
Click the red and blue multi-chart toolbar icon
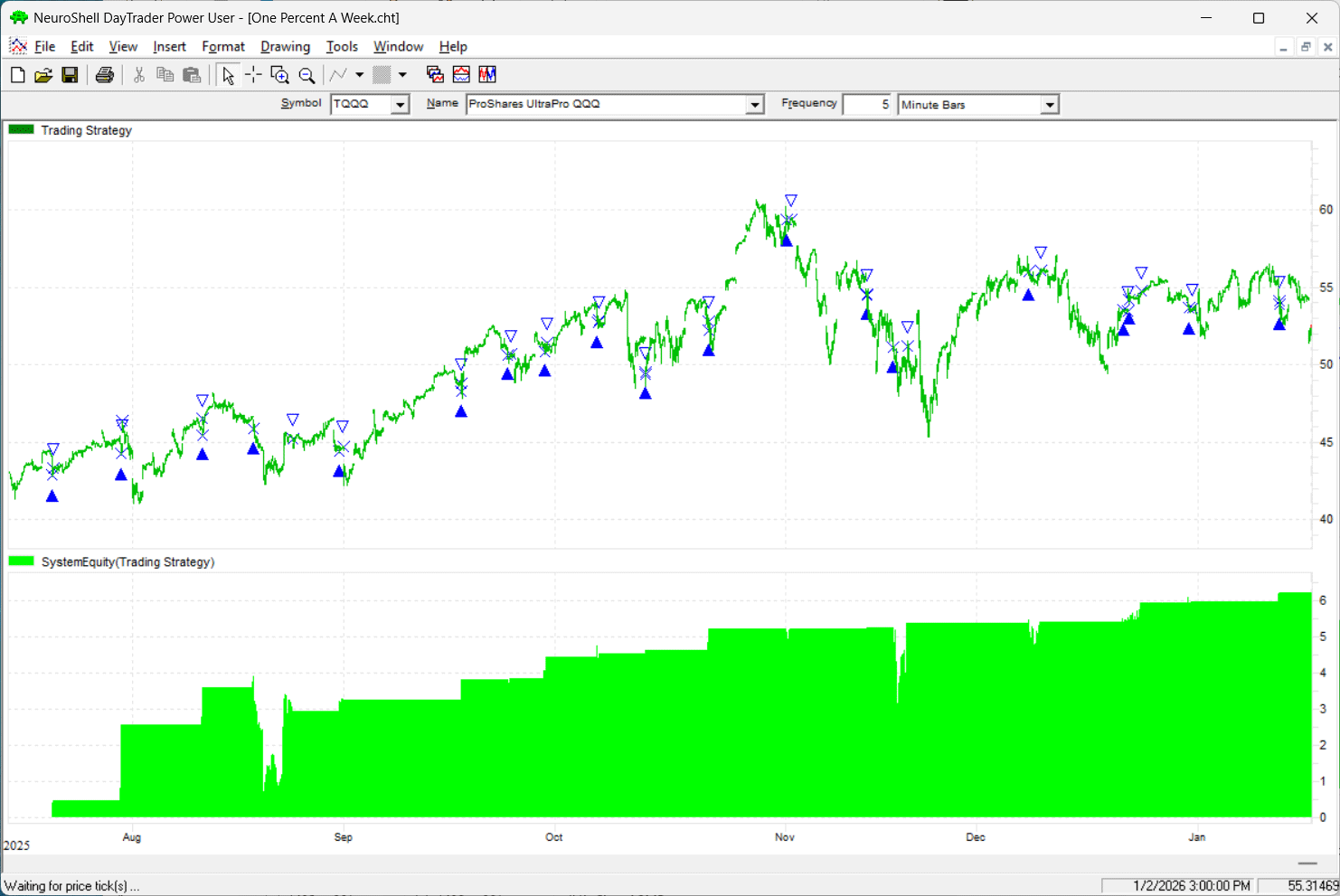point(487,75)
